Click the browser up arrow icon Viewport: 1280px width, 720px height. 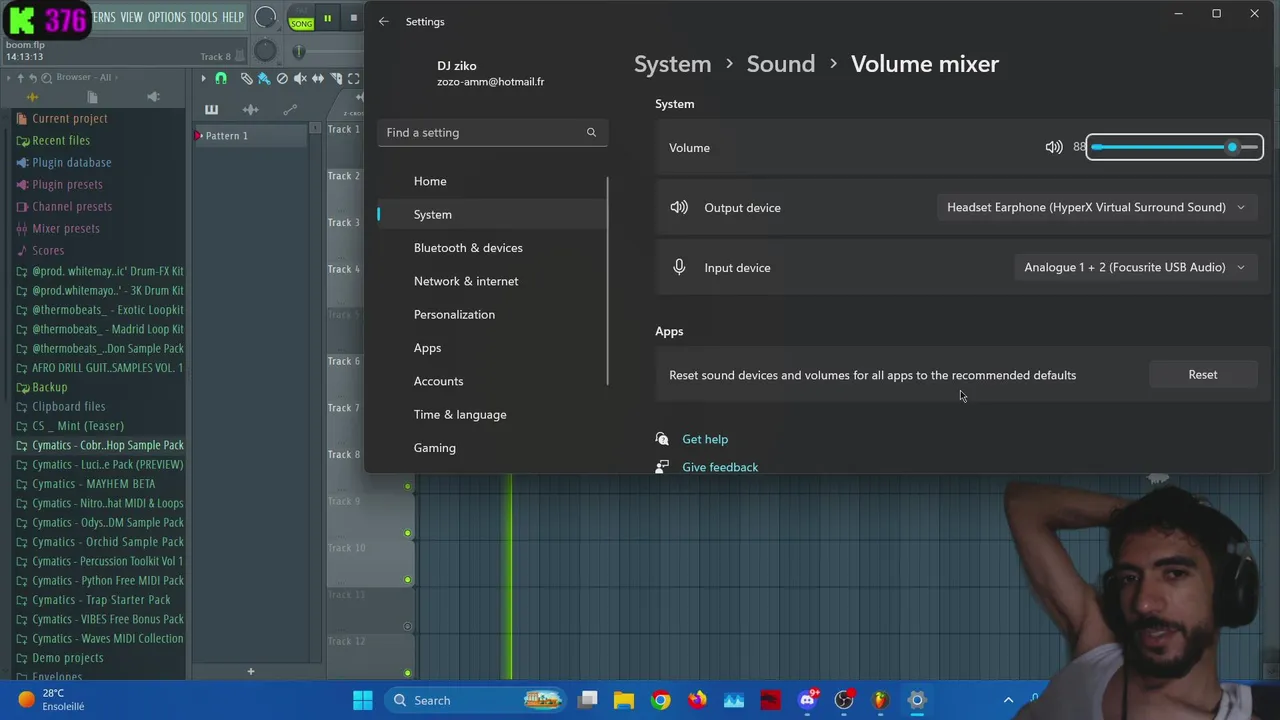(x=20, y=78)
